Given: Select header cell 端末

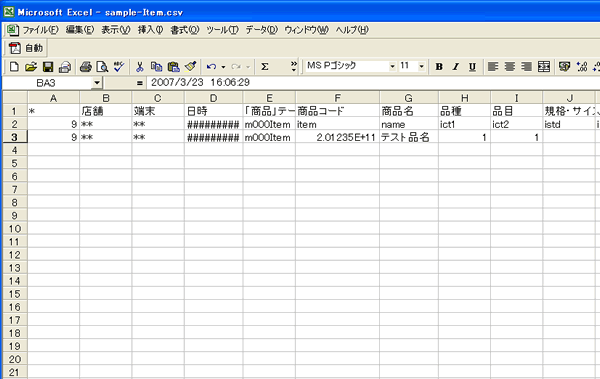Looking at the screenshot, I should point(158,111).
